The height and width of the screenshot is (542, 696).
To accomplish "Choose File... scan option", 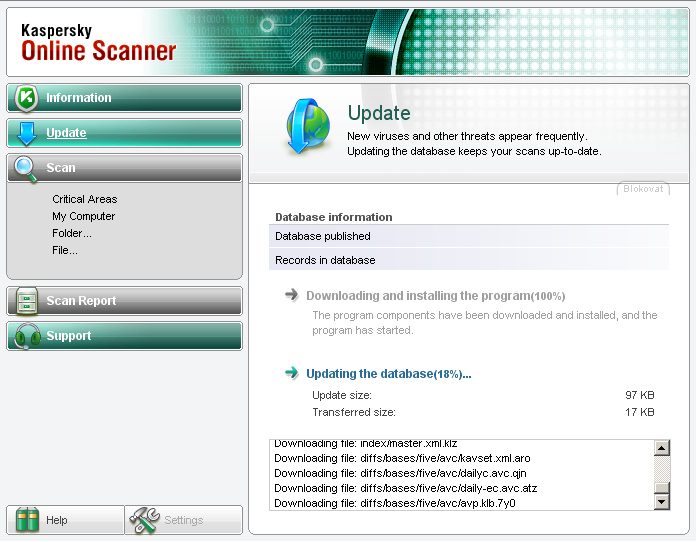I will [x=65, y=250].
